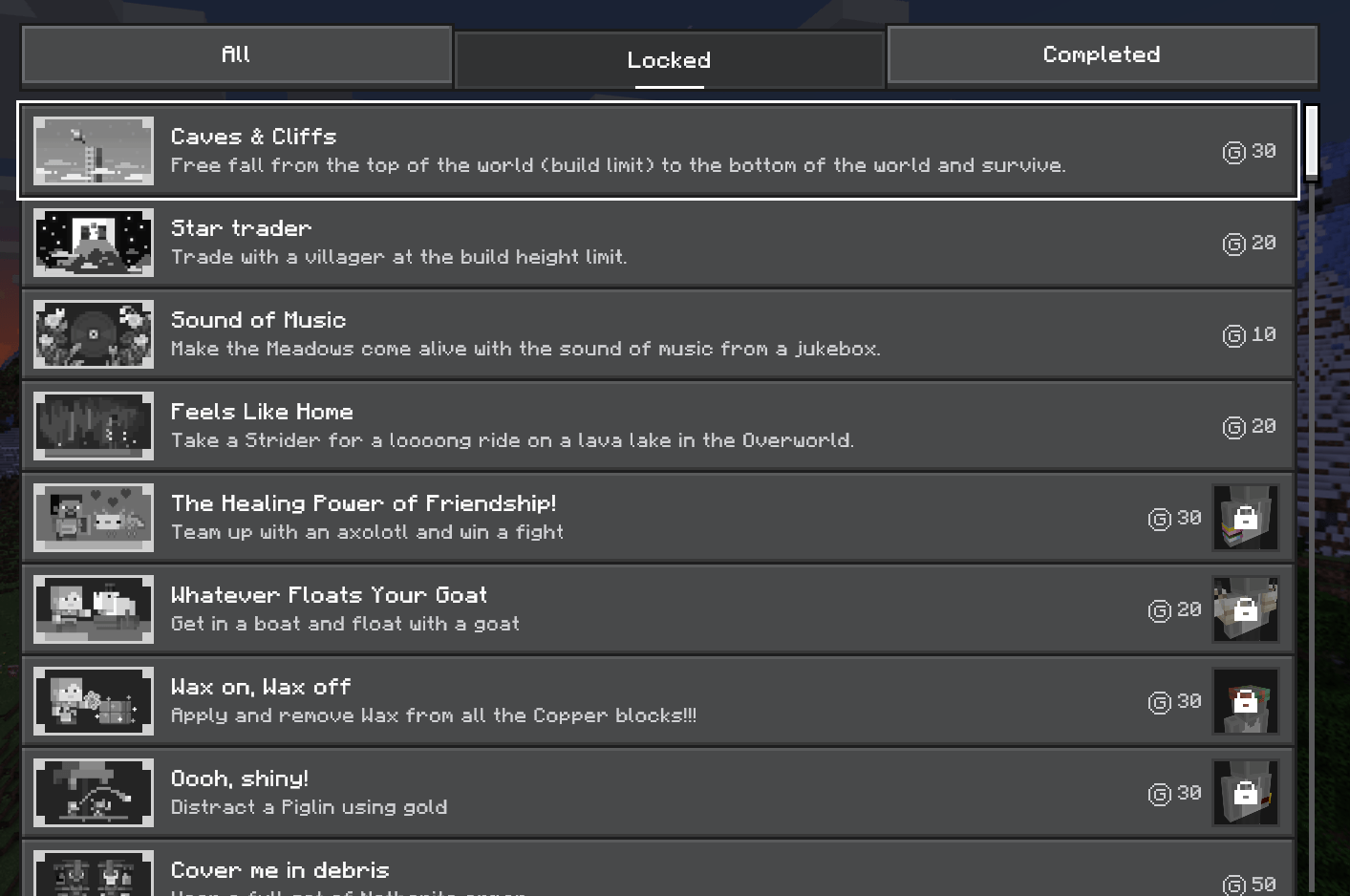This screenshot has width=1350, height=896.
Task: Select the "Star trader" title text
Action: pyautogui.click(x=241, y=228)
